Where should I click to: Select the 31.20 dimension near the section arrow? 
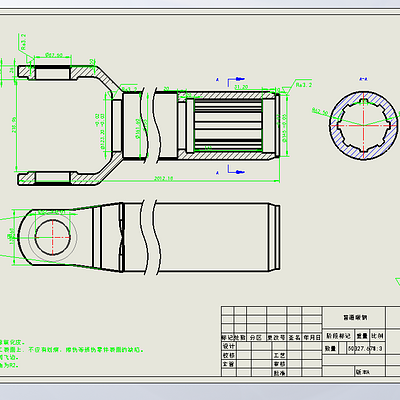pos(241,87)
